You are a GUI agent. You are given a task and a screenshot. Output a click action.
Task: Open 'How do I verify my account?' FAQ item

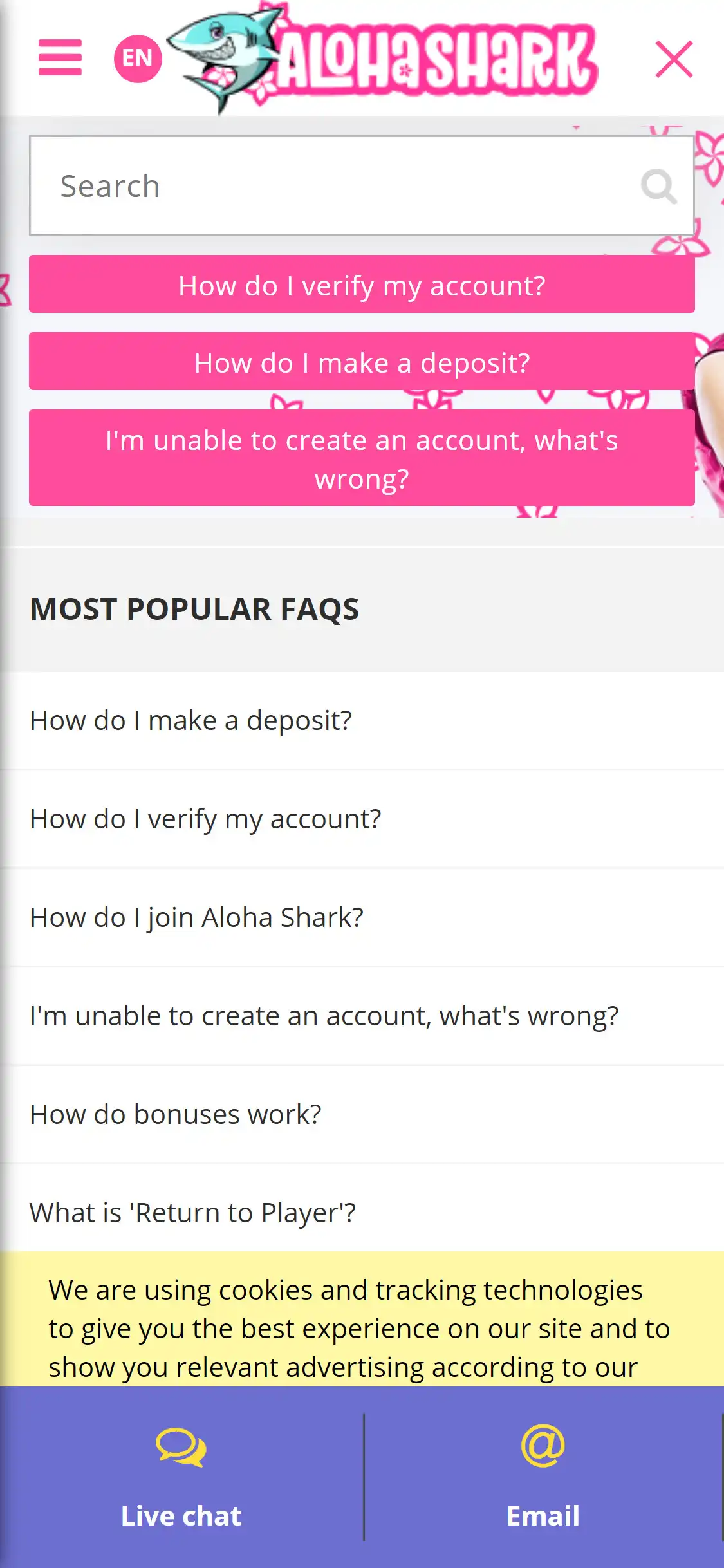click(206, 819)
